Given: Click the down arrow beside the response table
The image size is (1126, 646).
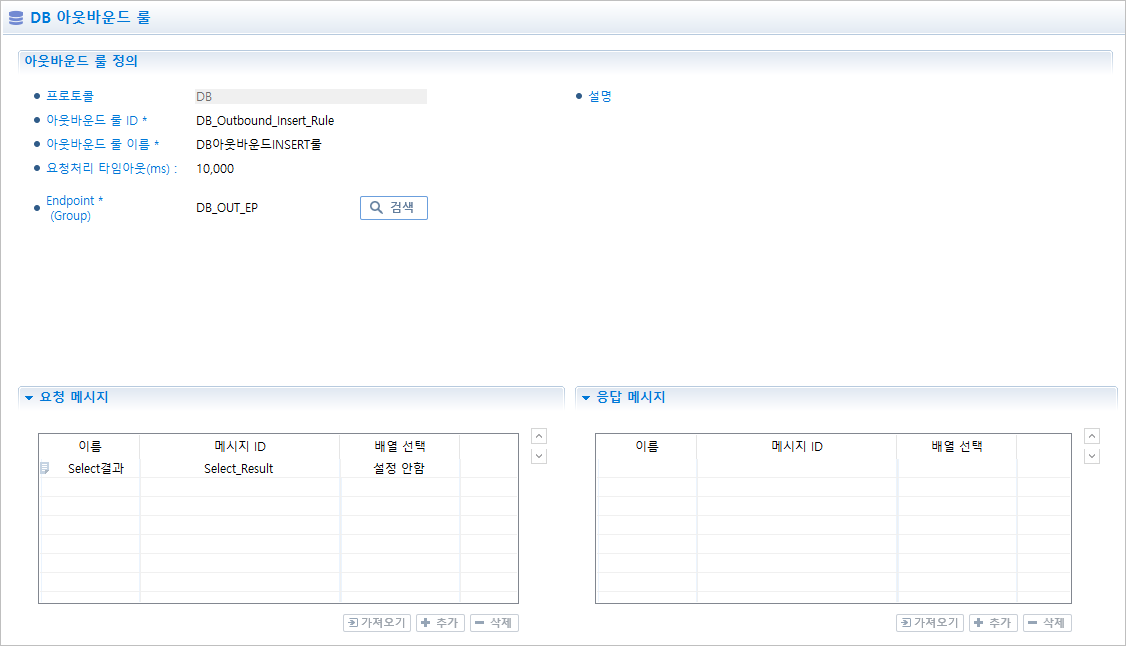Looking at the screenshot, I should click(1092, 456).
